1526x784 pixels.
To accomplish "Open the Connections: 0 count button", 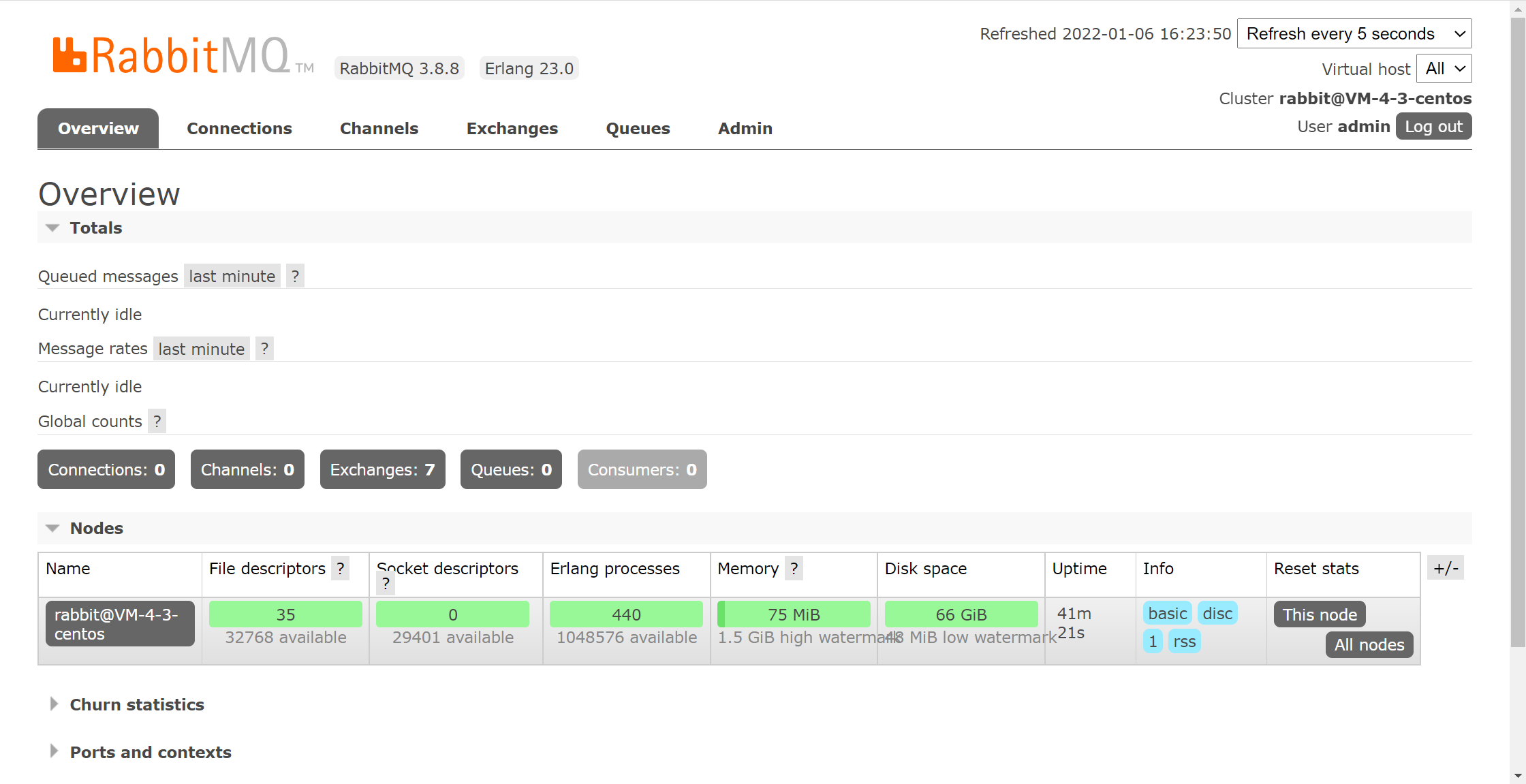I will [106, 469].
